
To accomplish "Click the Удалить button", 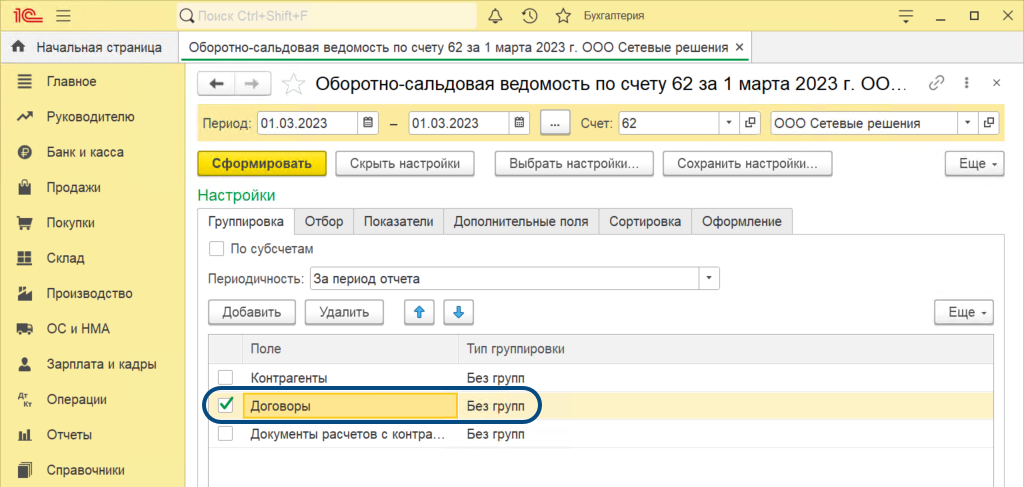I will (344, 312).
